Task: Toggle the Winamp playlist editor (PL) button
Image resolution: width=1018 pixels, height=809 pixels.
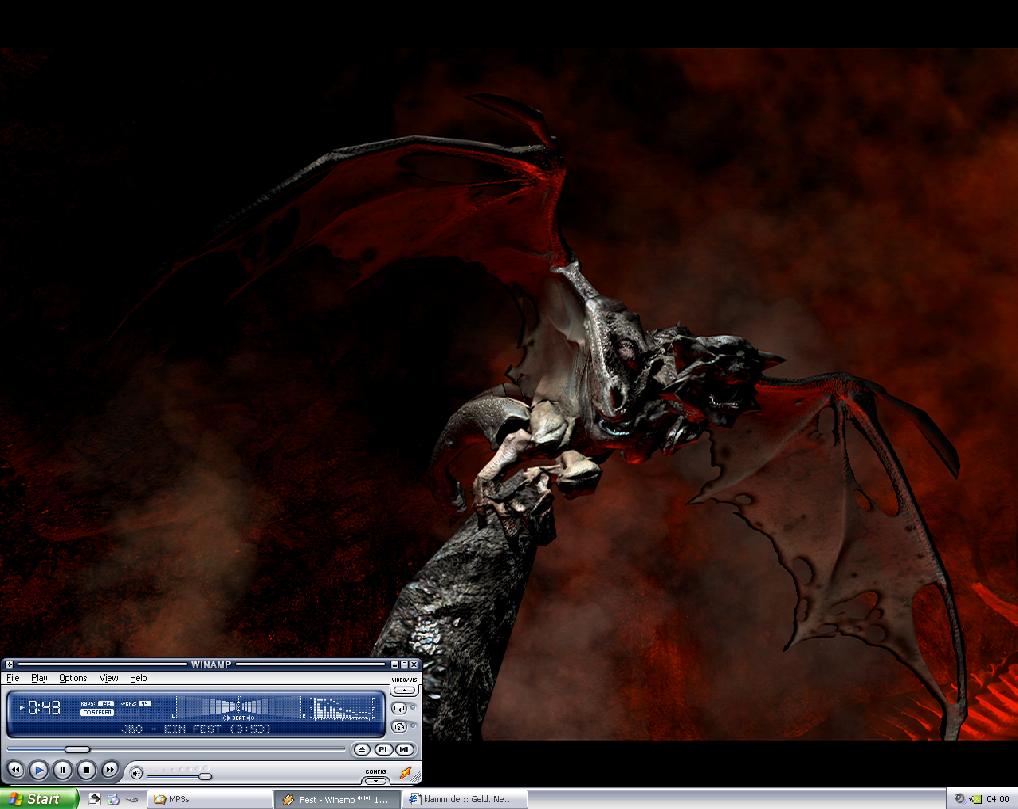Action: 383,749
